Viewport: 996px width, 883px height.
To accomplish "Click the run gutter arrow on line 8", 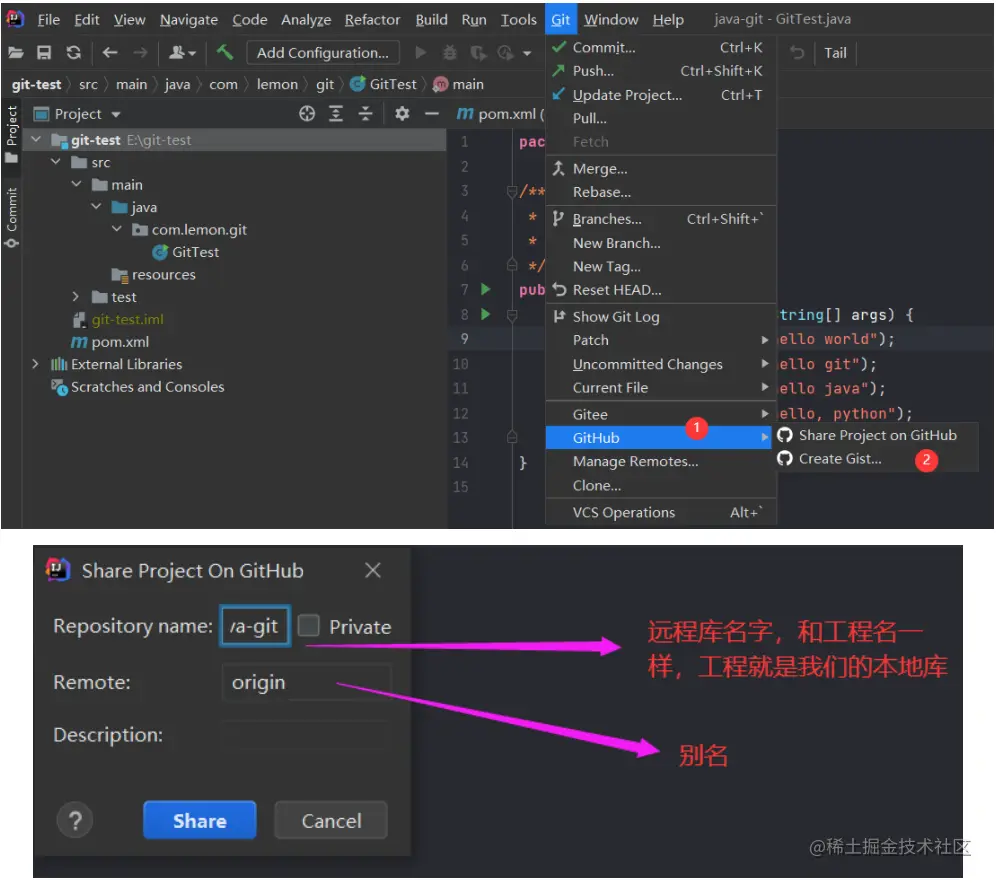I will (486, 314).
